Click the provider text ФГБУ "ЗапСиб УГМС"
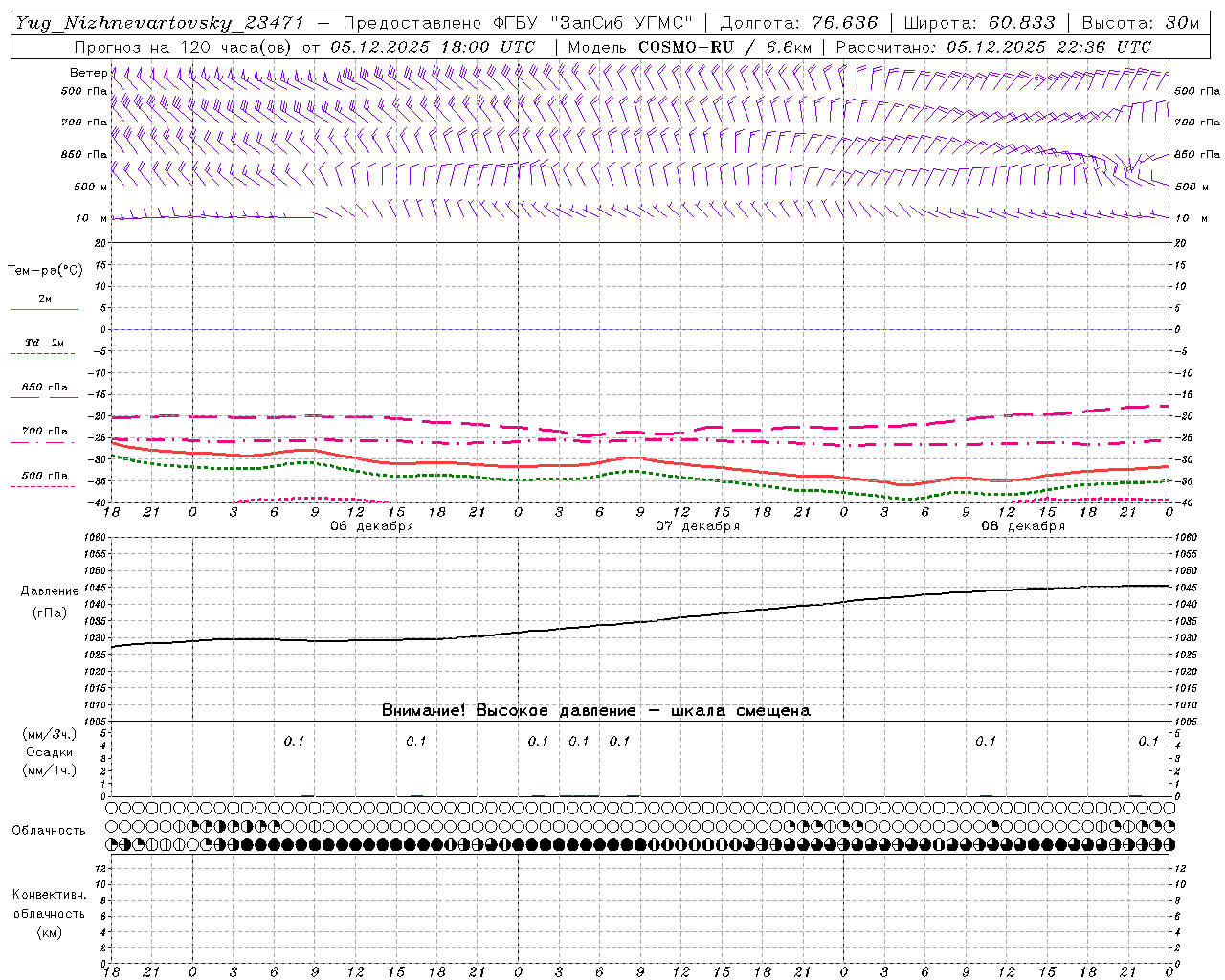 [x=593, y=23]
